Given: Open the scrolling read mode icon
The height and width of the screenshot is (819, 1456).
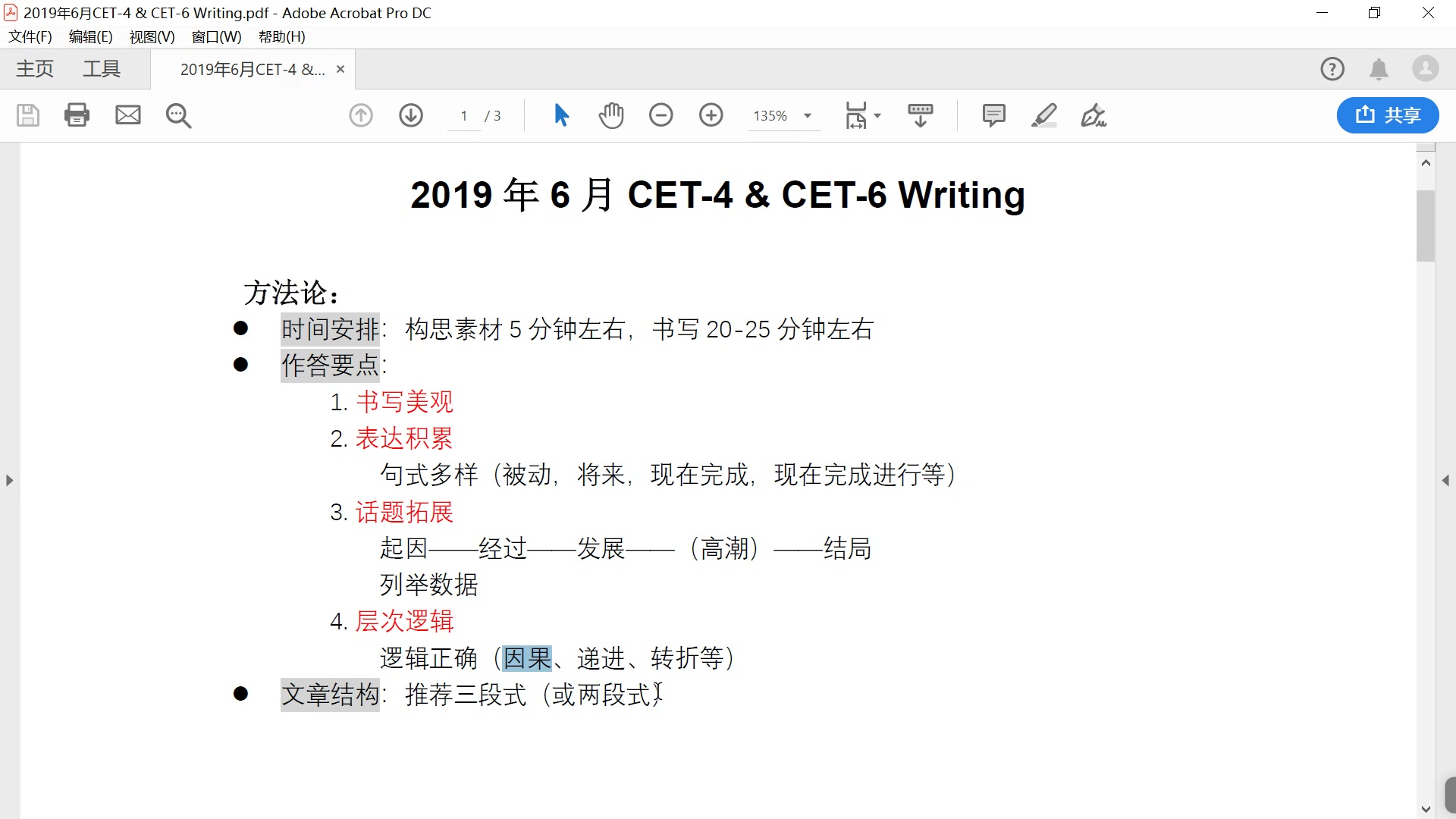Looking at the screenshot, I should coord(921,115).
